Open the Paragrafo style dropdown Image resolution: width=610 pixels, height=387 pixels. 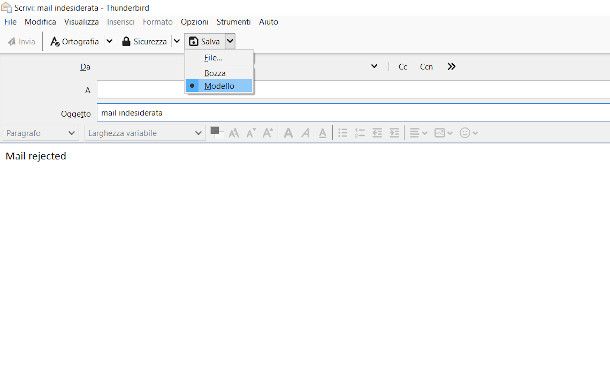point(40,133)
